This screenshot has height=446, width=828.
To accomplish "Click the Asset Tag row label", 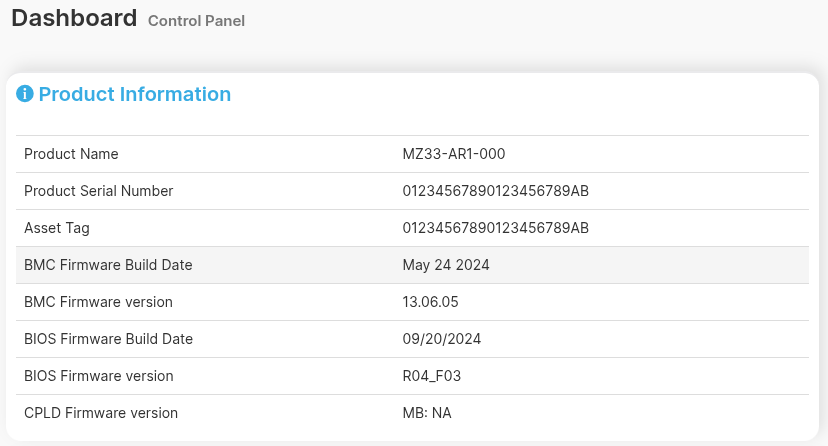I will click(x=57, y=228).
